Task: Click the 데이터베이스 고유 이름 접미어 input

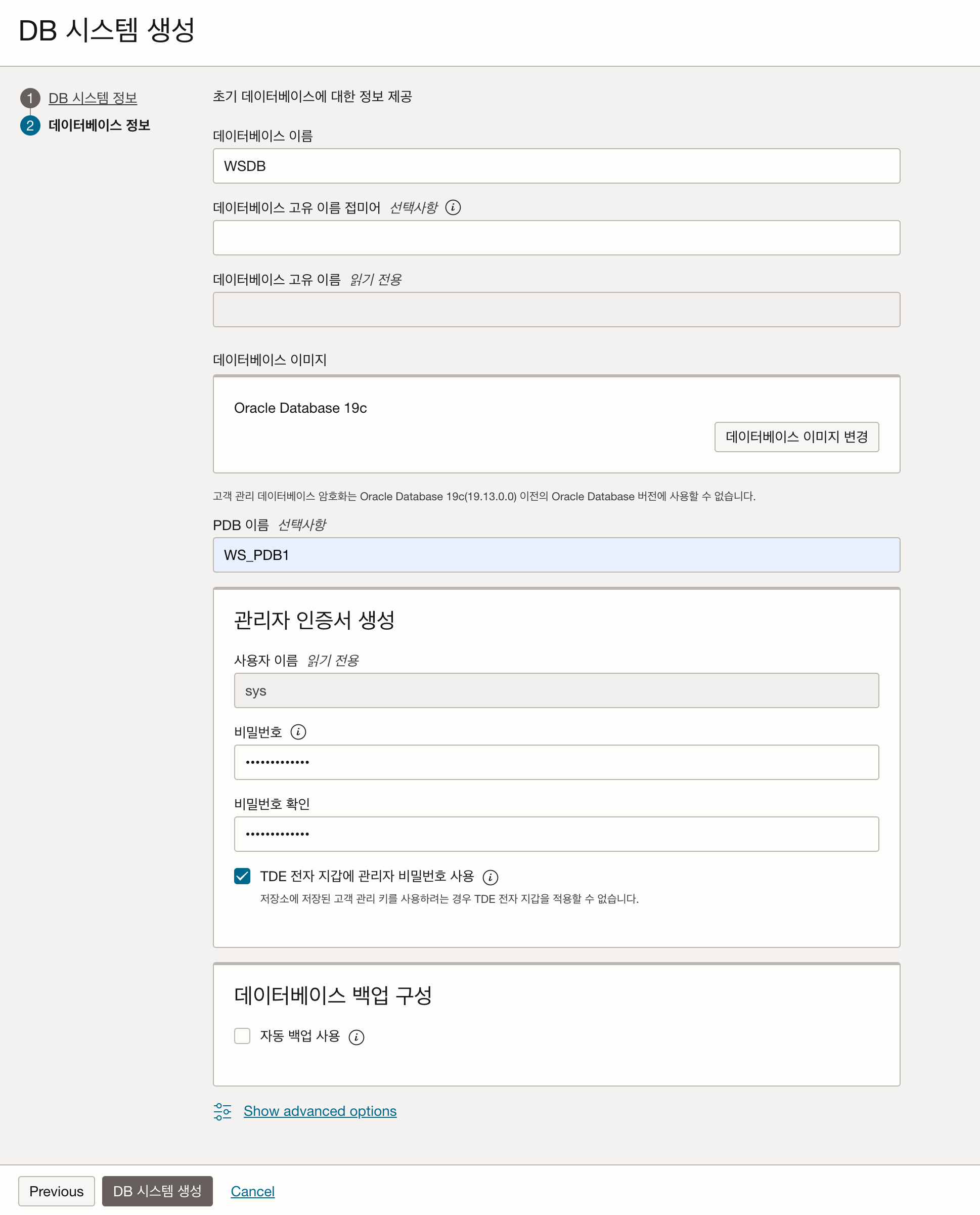Action: coord(556,238)
